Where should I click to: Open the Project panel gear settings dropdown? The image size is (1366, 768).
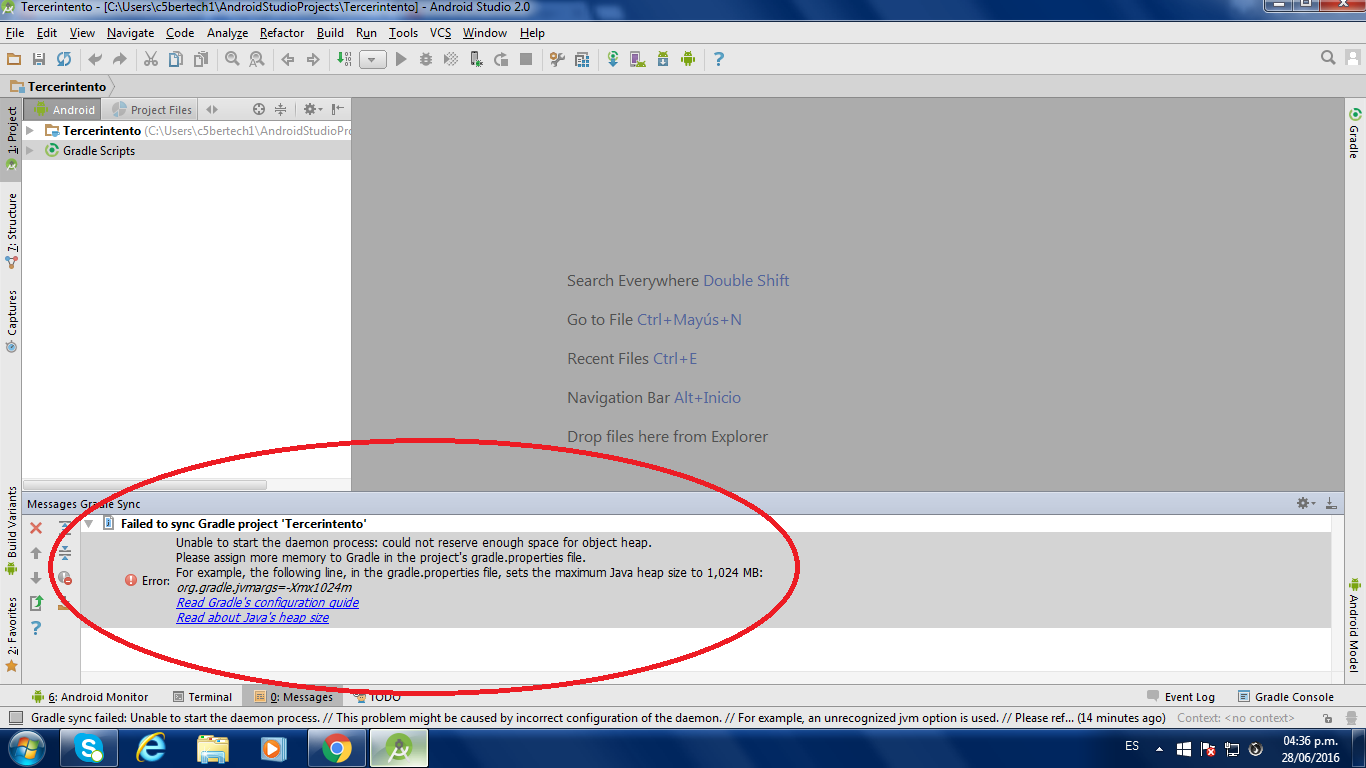tap(312, 110)
